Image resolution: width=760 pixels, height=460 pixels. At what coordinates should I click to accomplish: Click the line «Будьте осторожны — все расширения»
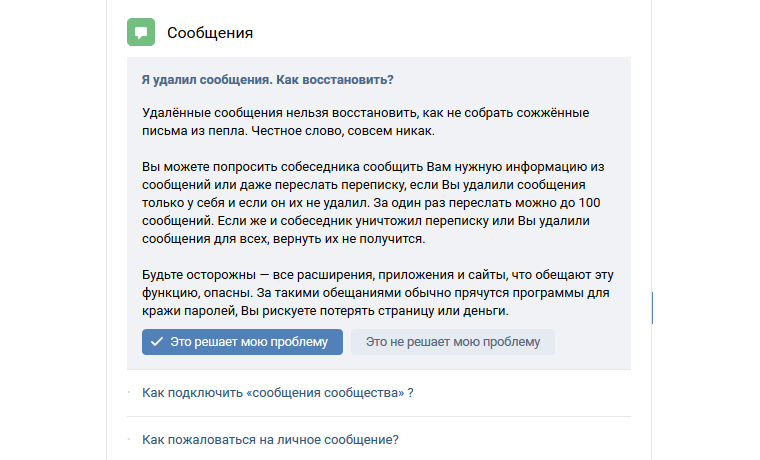click(378, 275)
